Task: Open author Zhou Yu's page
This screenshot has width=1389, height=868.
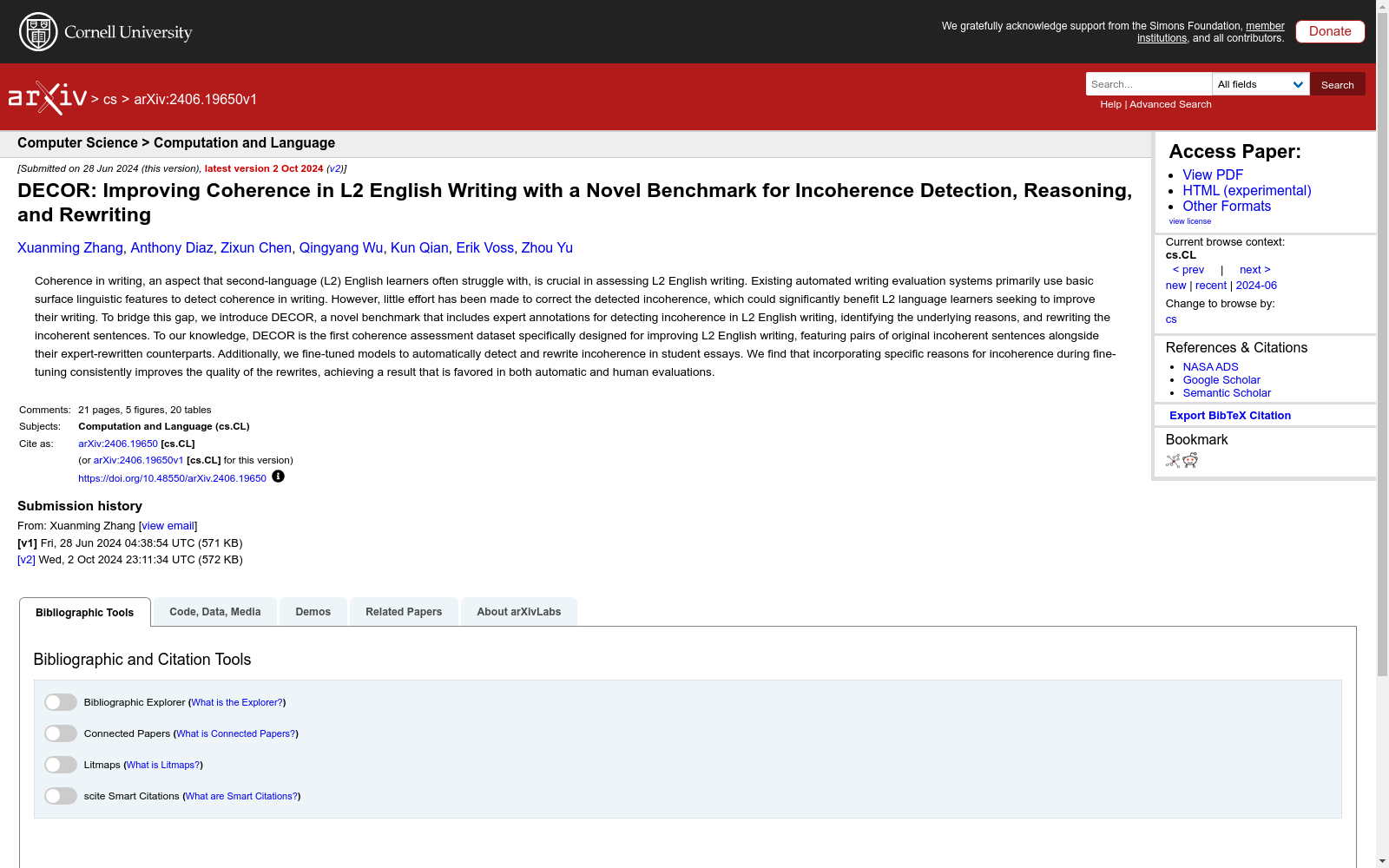Action: (547, 247)
